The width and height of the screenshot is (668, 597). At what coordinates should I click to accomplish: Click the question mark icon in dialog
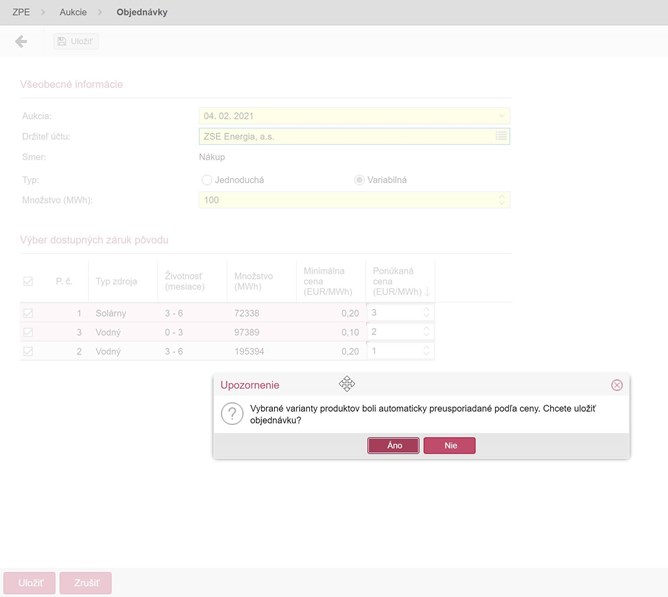coord(232,414)
